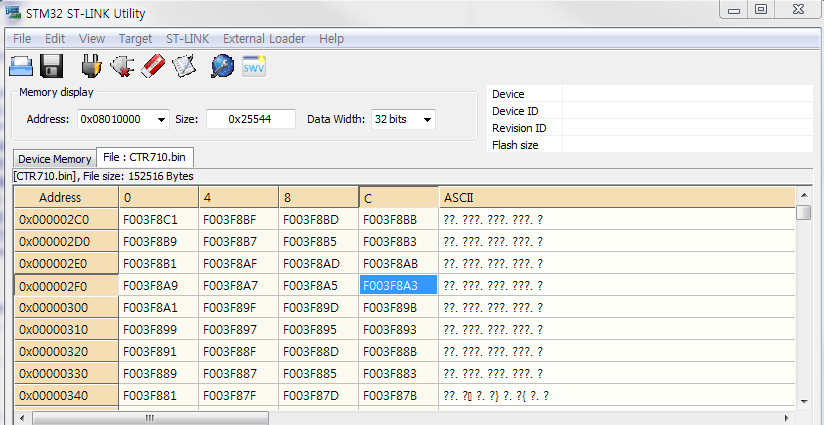Click the Save file floppy disk icon
The width and height of the screenshot is (824, 425).
pos(52,67)
